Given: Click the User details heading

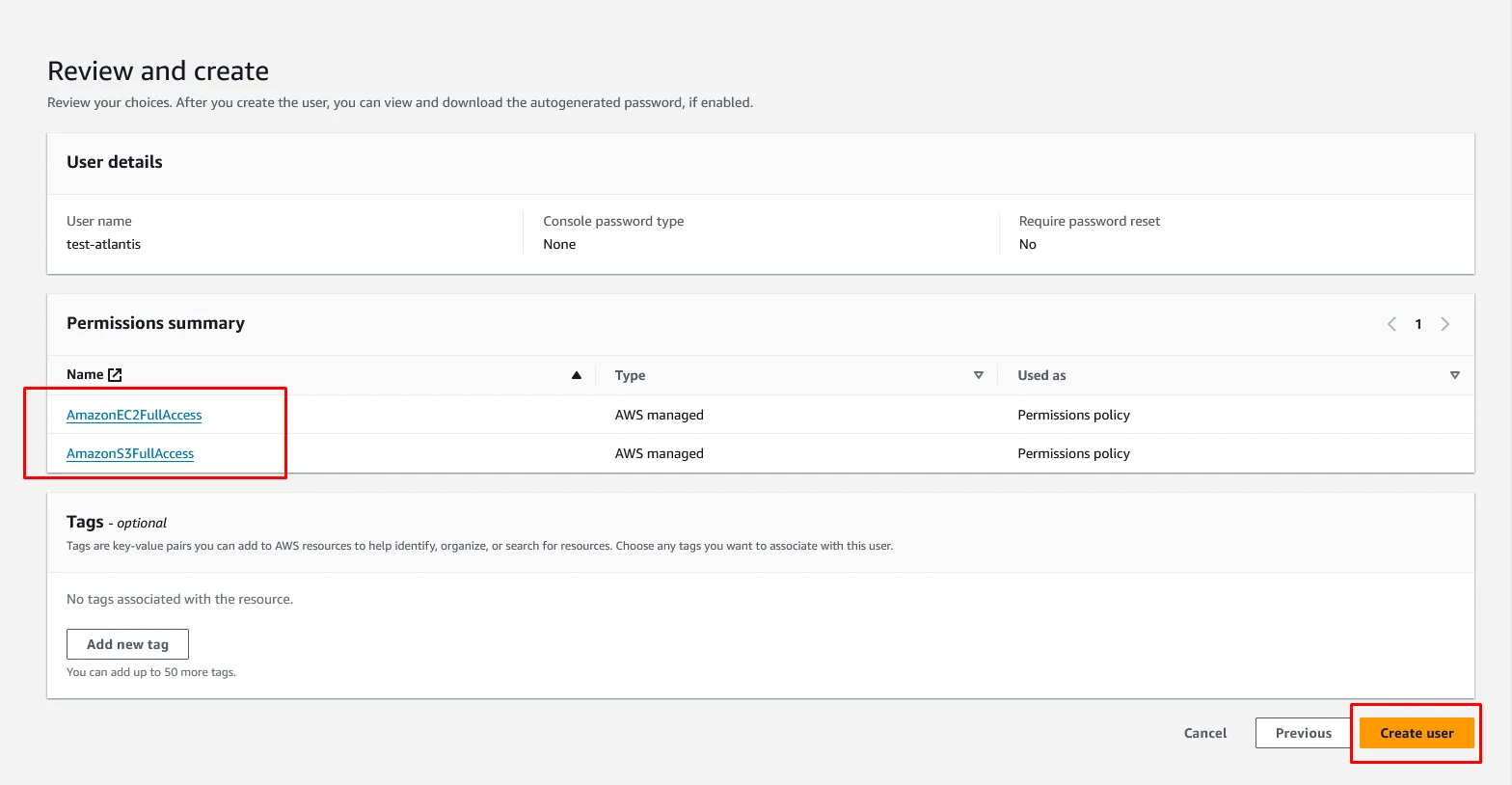Looking at the screenshot, I should [114, 162].
